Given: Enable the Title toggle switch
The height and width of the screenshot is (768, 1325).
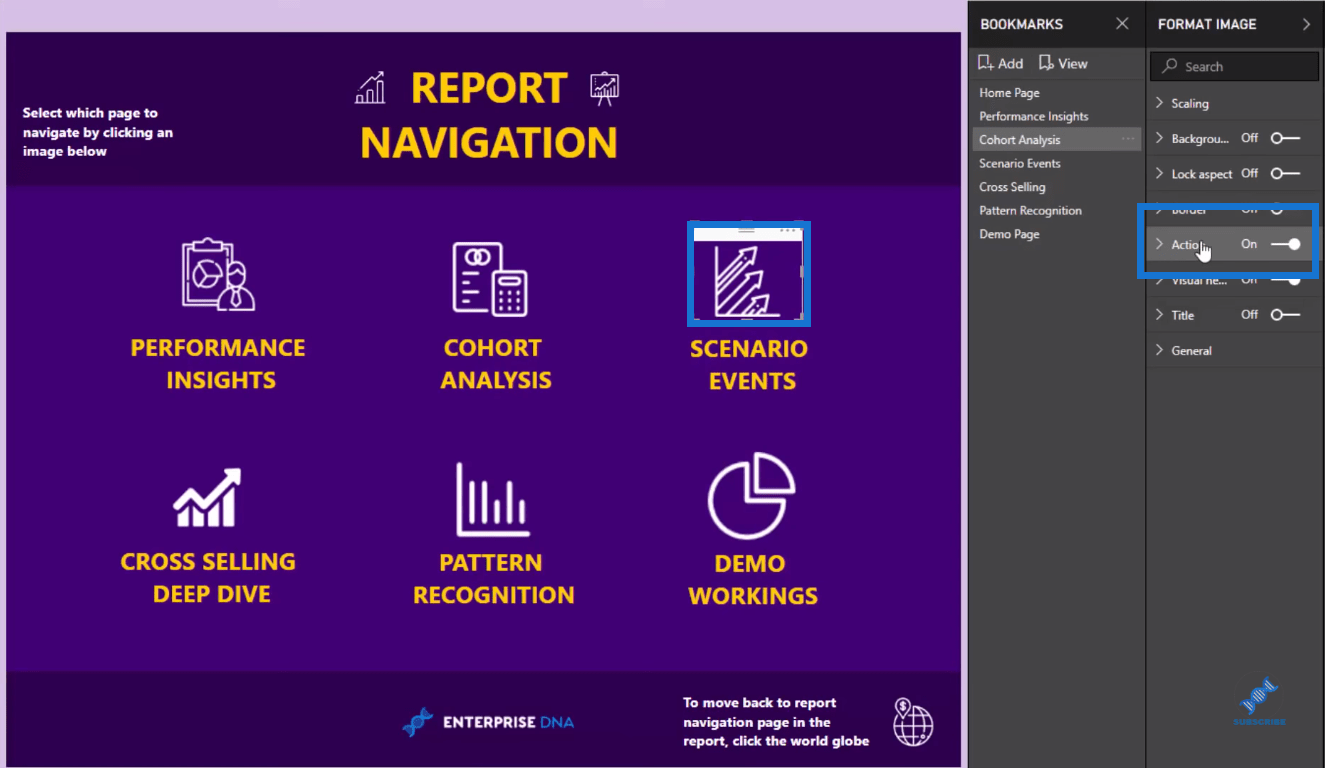Looking at the screenshot, I should [x=1285, y=315].
